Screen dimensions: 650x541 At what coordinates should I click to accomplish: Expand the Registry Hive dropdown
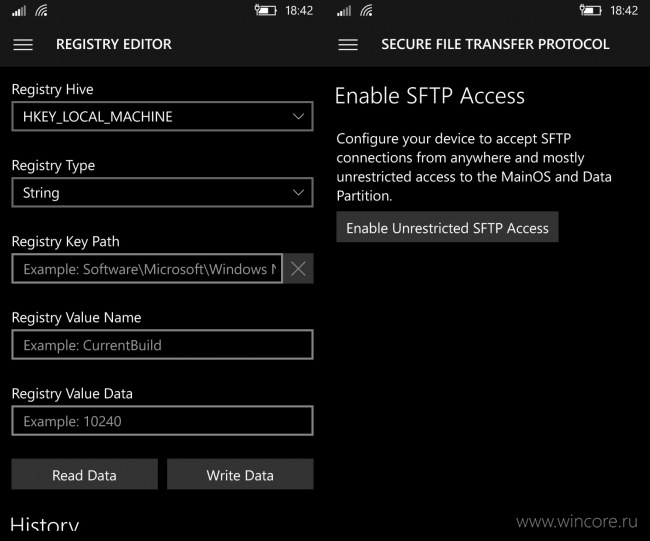[x=162, y=116]
